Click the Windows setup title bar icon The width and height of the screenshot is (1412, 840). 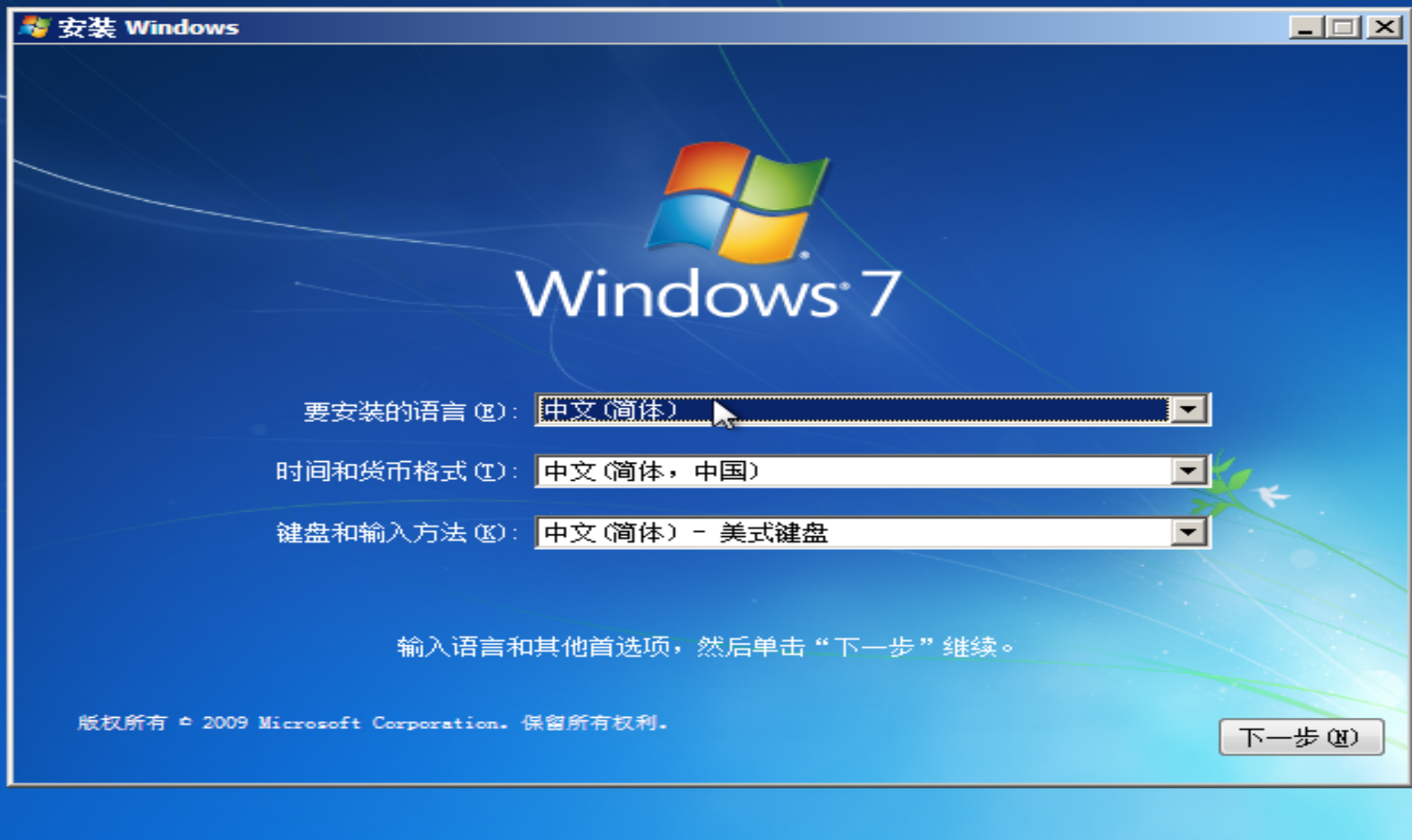tap(35, 27)
